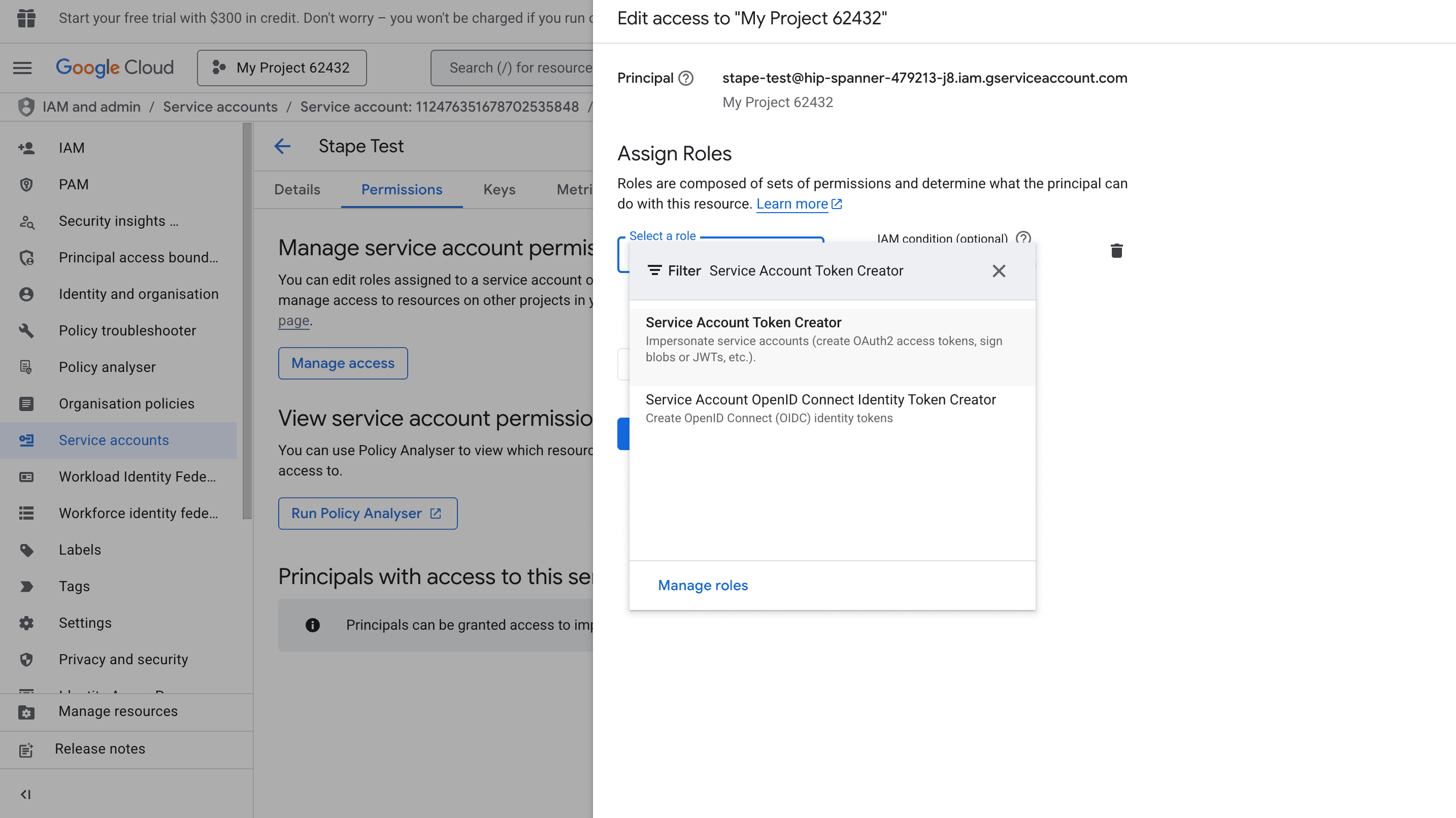Switch to the Keys tab
The height and width of the screenshot is (818, 1456).
click(499, 190)
